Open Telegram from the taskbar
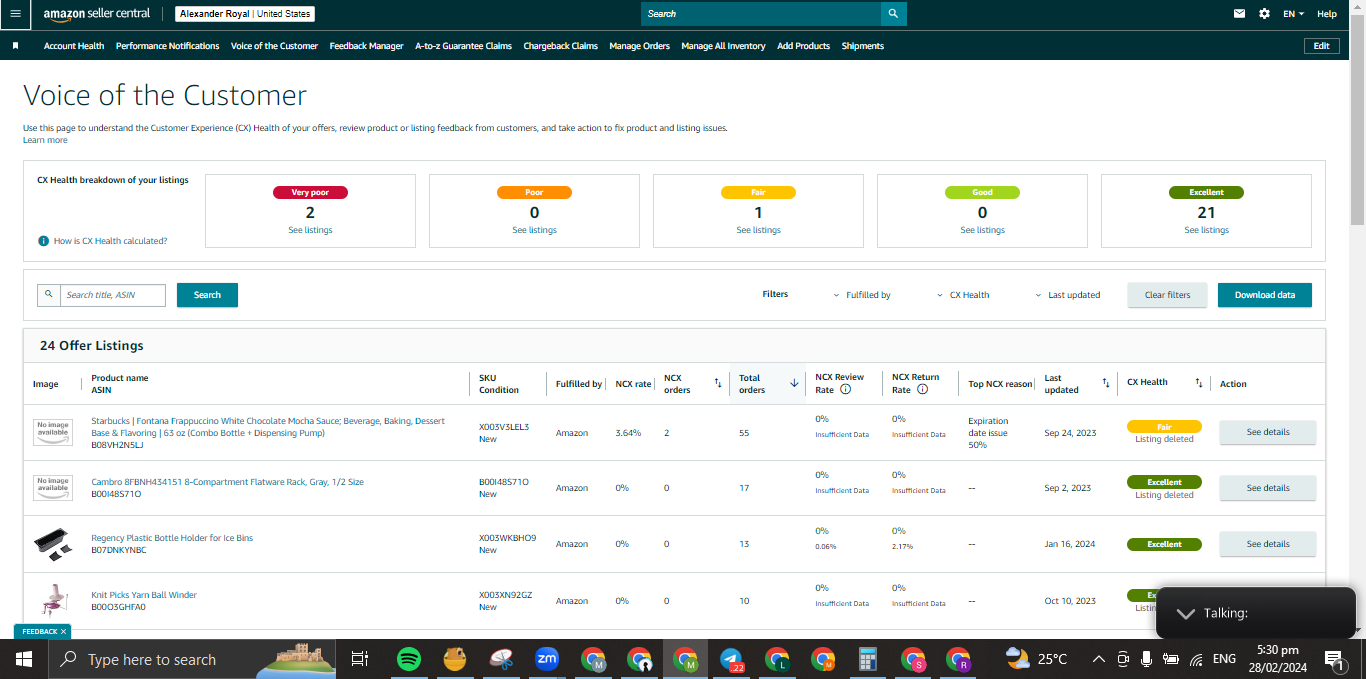The width and height of the screenshot is (1366, 679). [731, 659]
